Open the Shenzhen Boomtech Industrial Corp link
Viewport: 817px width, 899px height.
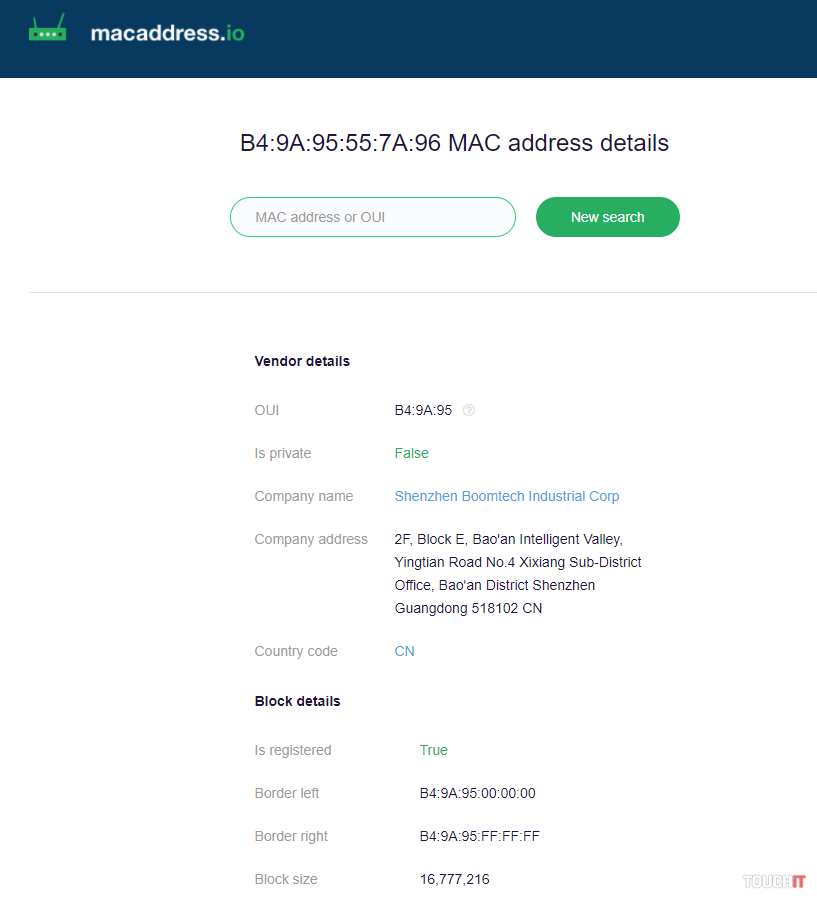pos(506,496)
